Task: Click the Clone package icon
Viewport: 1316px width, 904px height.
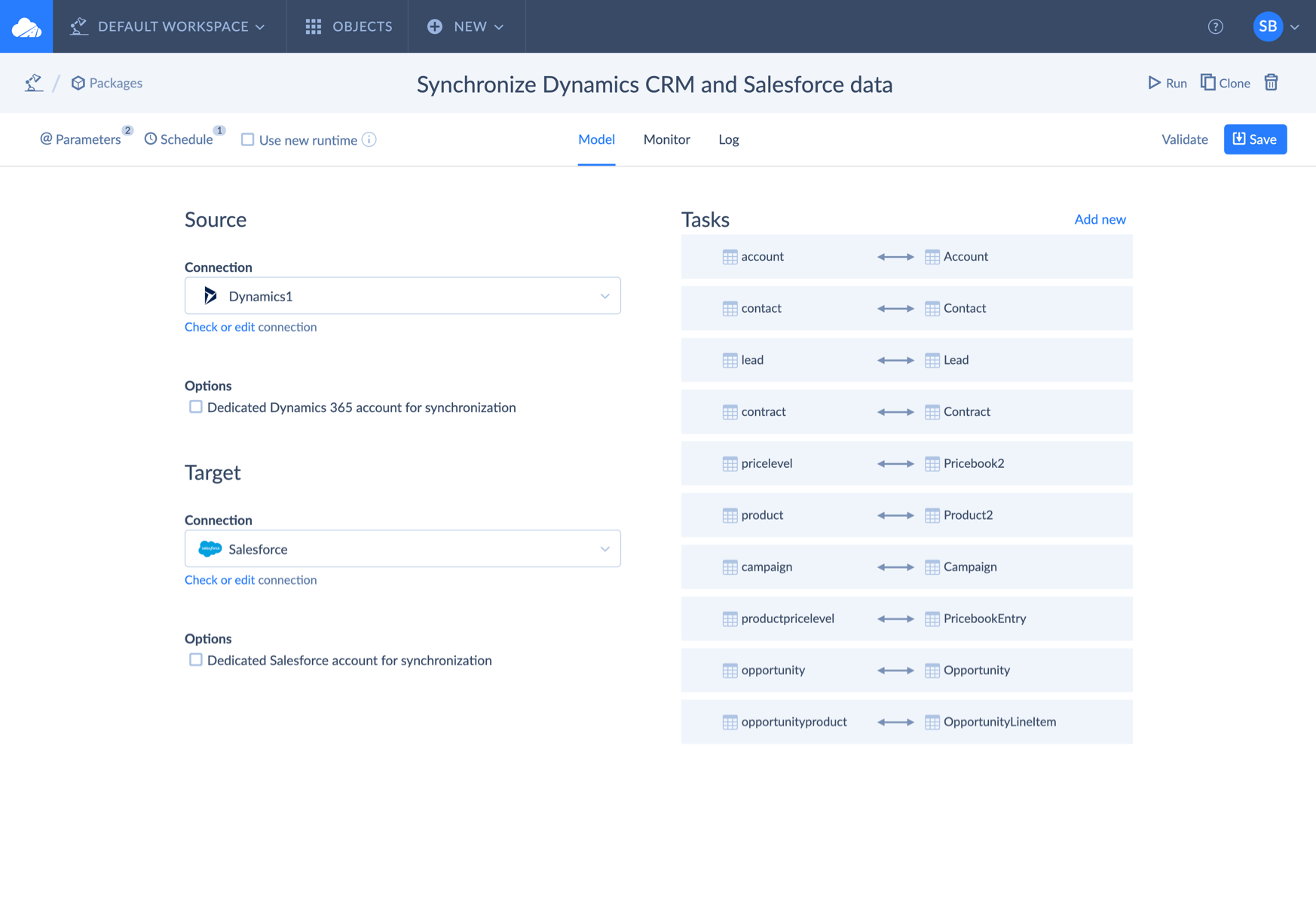Action: [x=1209, y=81]
